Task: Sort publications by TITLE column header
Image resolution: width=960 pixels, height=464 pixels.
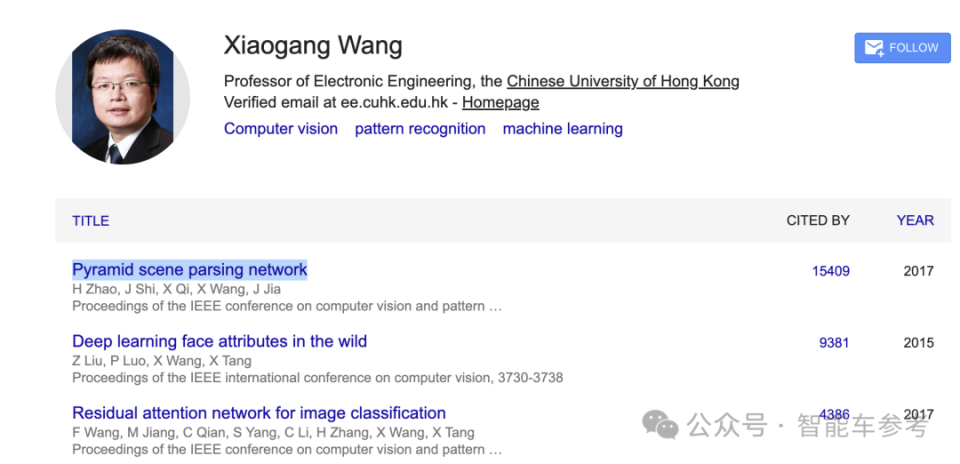Action: pyautogui.click(x=91, y=220)
